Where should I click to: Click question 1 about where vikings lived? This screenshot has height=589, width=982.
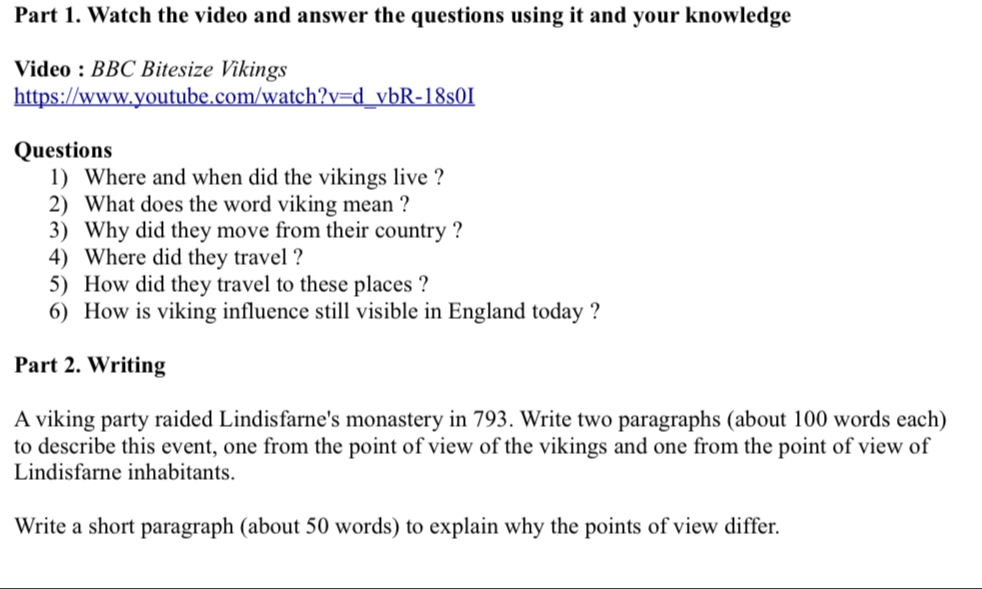point(264,178)
